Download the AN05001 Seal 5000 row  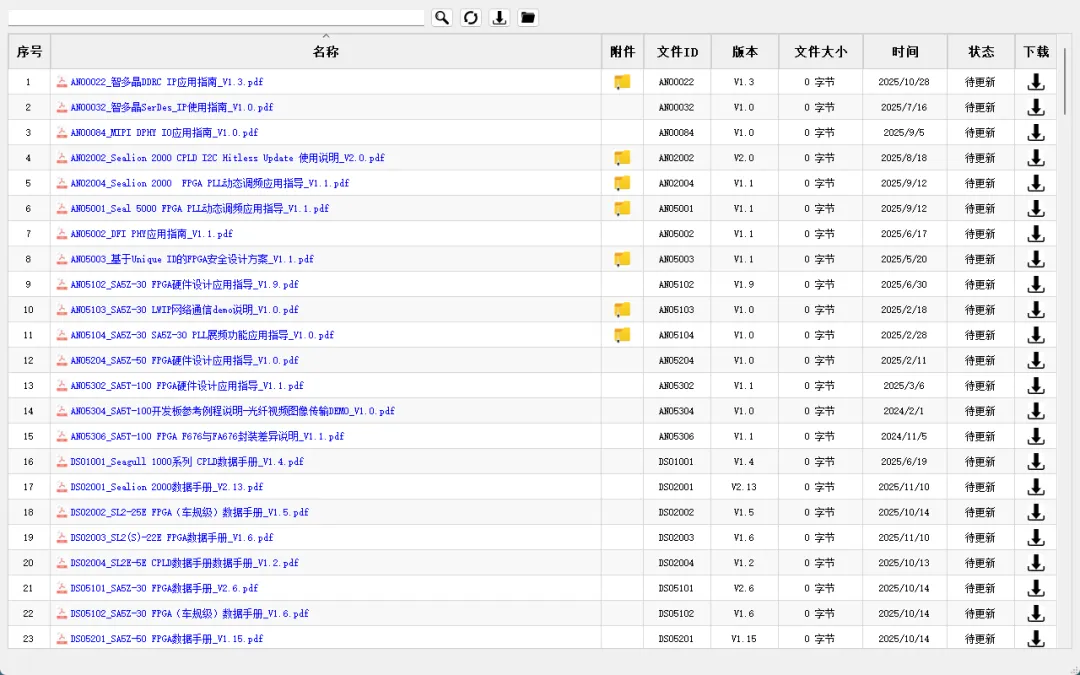point(1035,209)
